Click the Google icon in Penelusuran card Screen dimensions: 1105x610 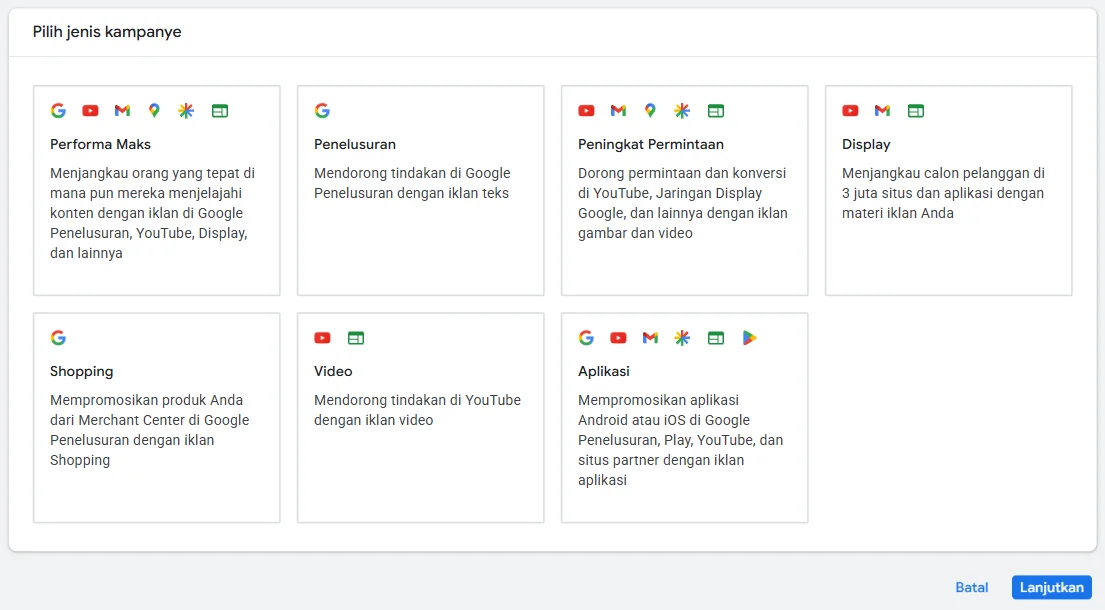pos(322,111)
